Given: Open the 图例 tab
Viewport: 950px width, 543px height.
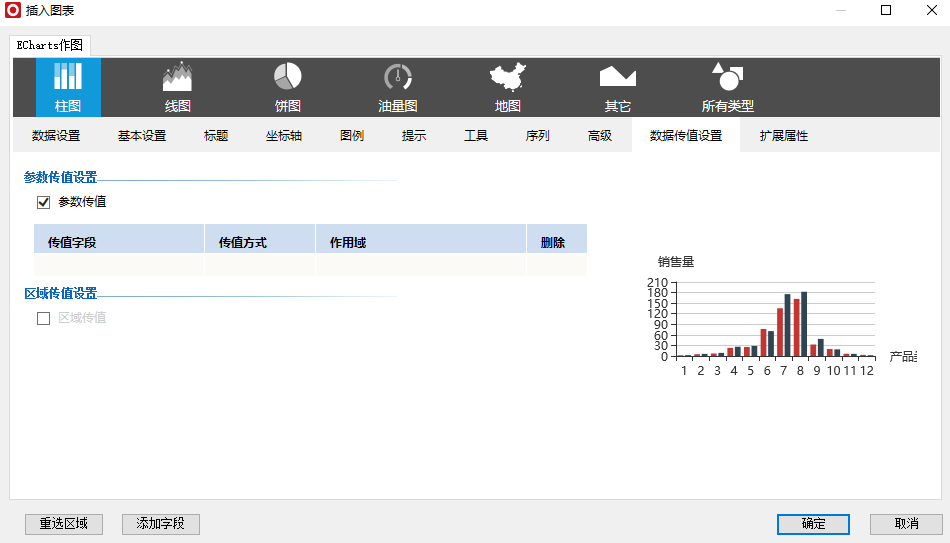Looking at the screenshot, I should pos(351,135).
